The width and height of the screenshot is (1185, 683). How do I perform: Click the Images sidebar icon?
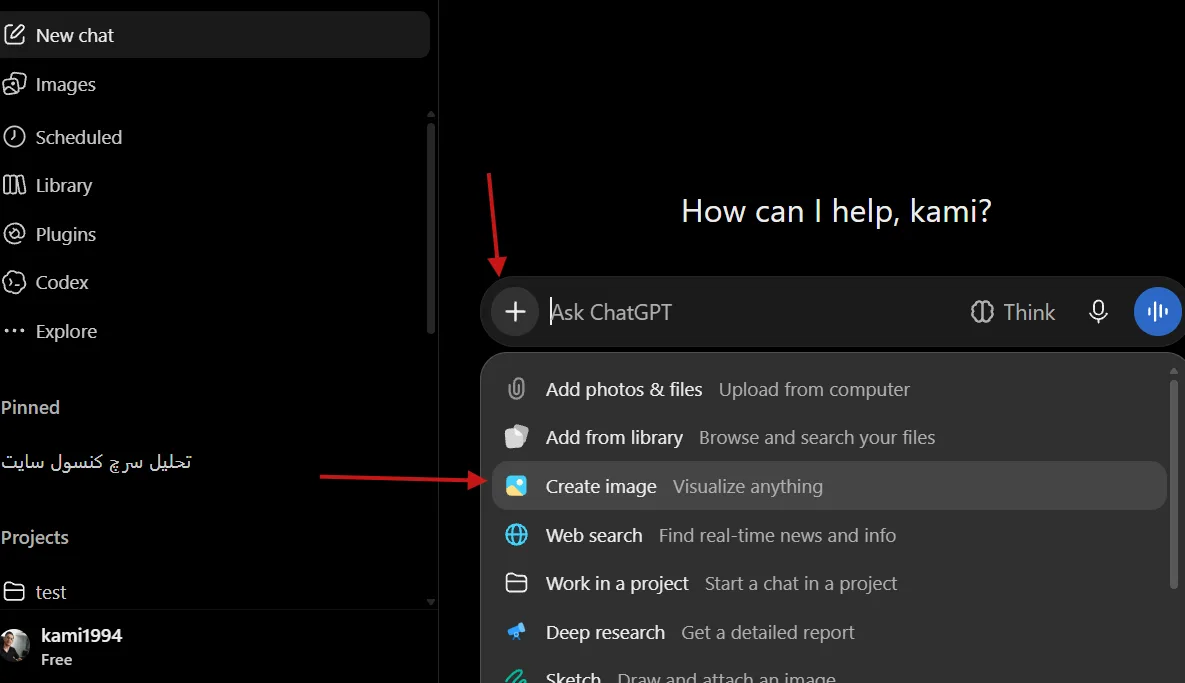tap(14, 84)
